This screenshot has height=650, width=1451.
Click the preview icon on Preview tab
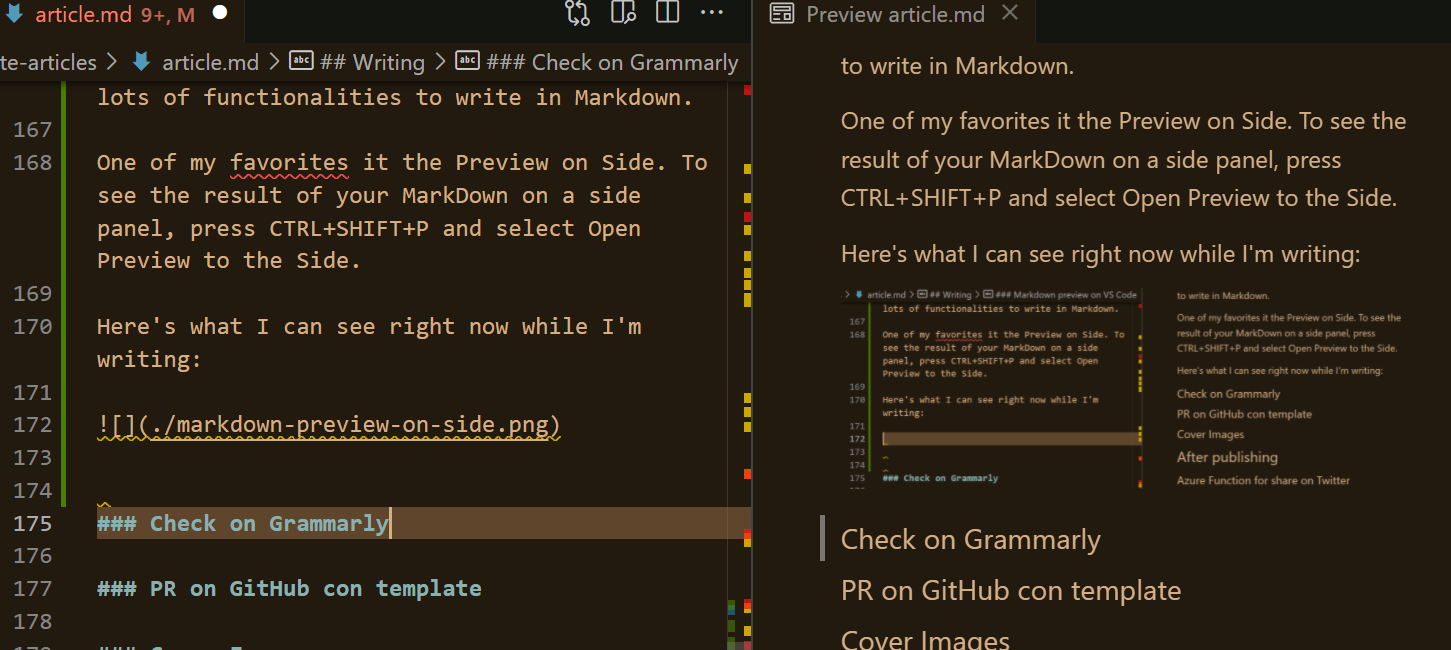coord(782,14)
